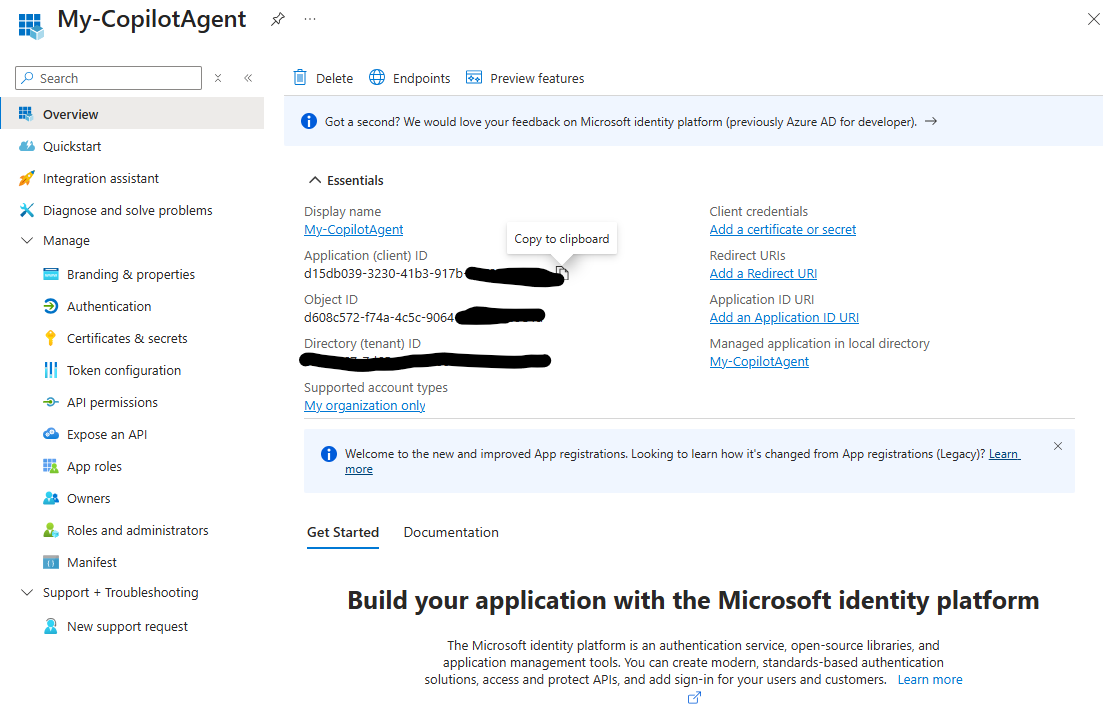Click the Integration assistant rocket icon
The width and height of the screenshot is (1103, 711).
(27, 179)
